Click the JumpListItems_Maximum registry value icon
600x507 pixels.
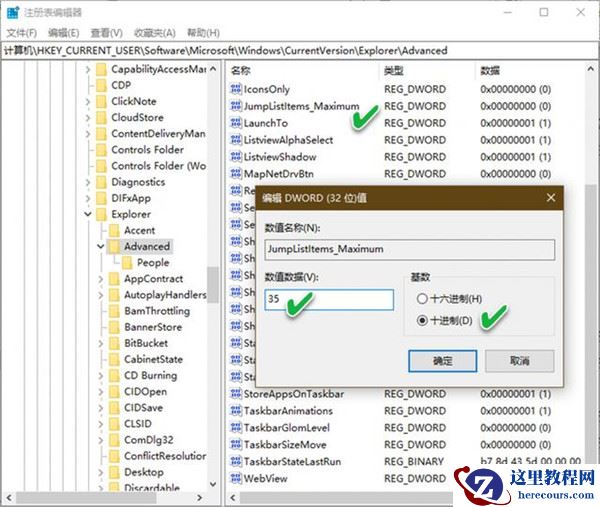click(x=236, y=106)
